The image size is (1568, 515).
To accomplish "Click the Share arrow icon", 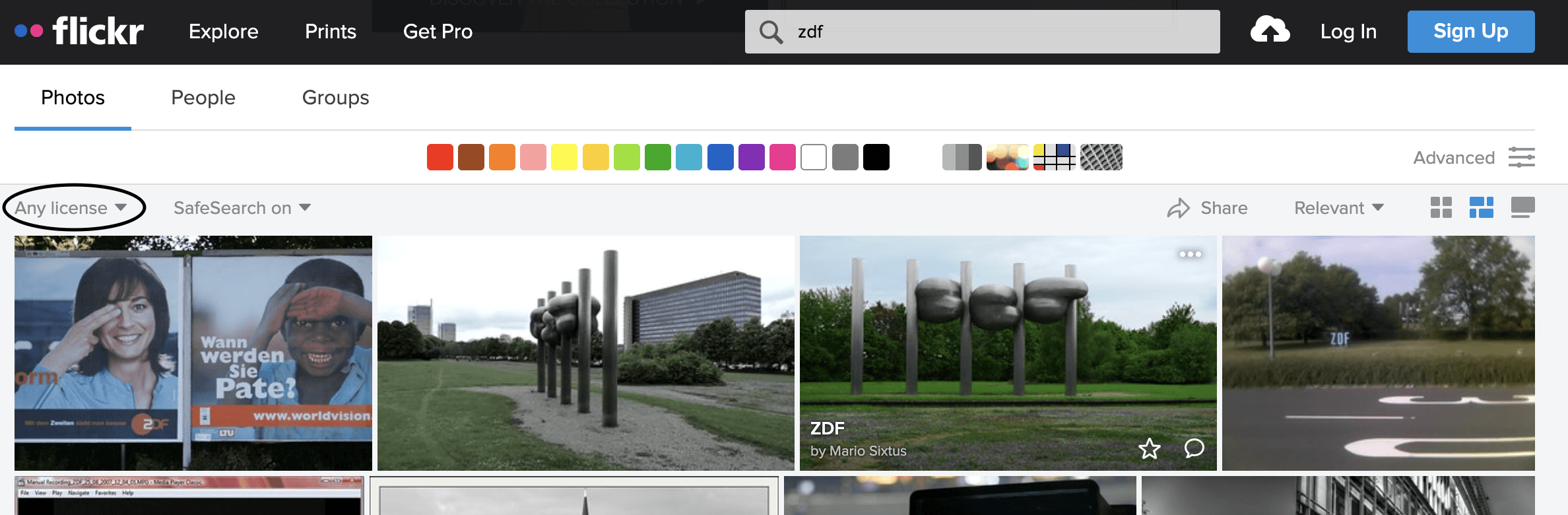I will point(1178,208).
